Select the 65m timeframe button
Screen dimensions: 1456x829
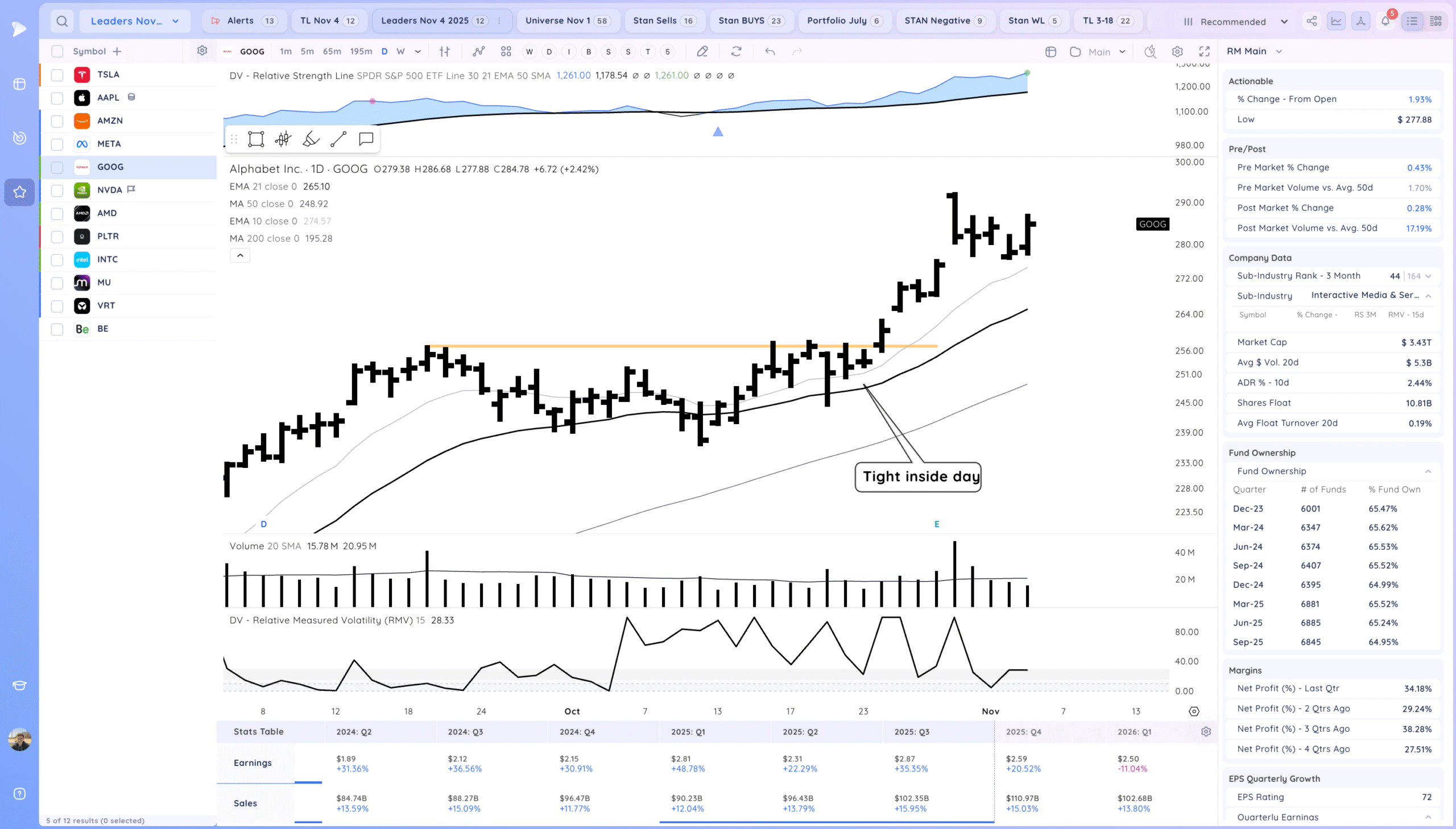[x=332, y=51]
